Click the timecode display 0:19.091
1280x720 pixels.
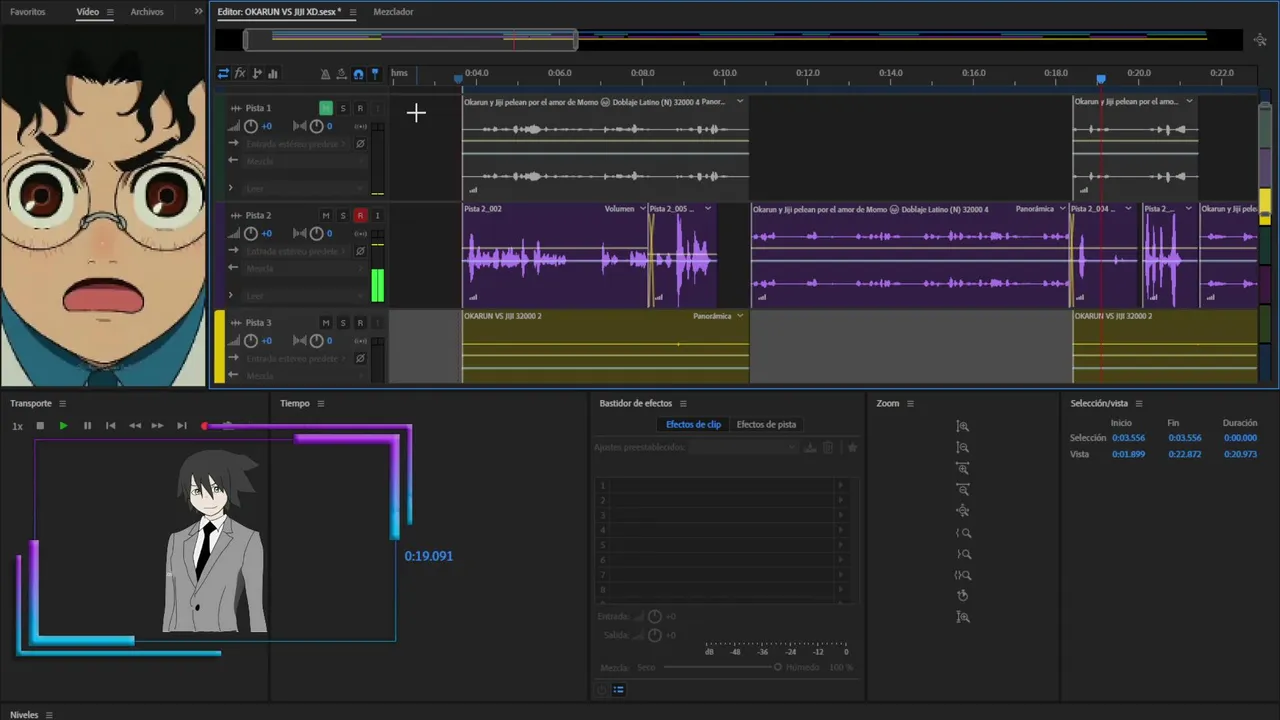429,556
